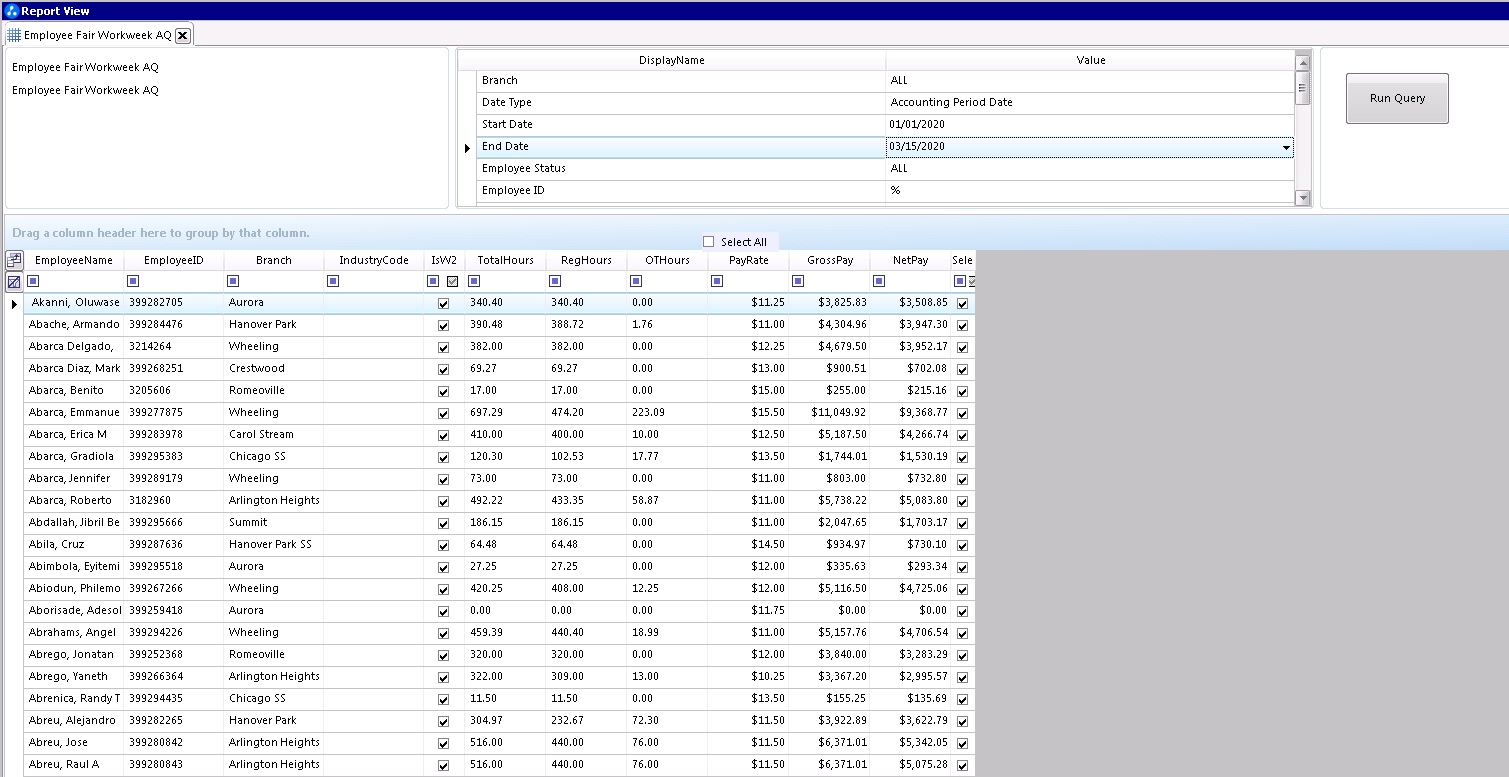The width and height of the screenshot is (1509, 777).
Task: Sort by the Branch column header
Action: (274, 260)
